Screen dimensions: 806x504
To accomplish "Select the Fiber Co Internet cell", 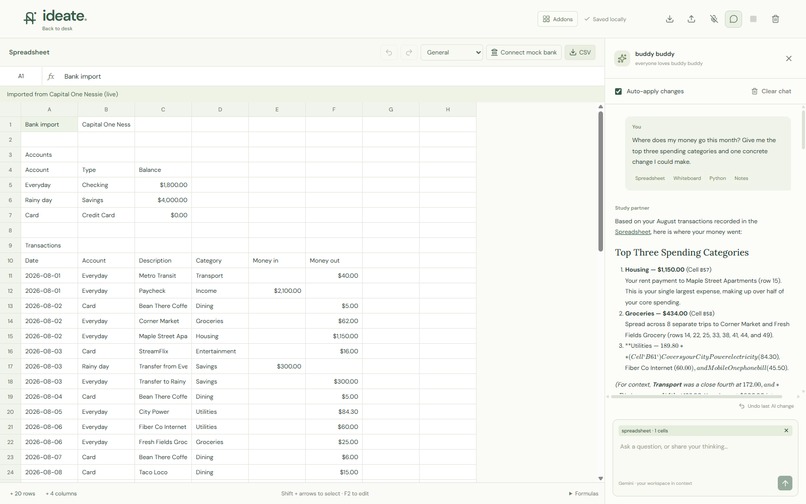I will click(x=163, y=427).
